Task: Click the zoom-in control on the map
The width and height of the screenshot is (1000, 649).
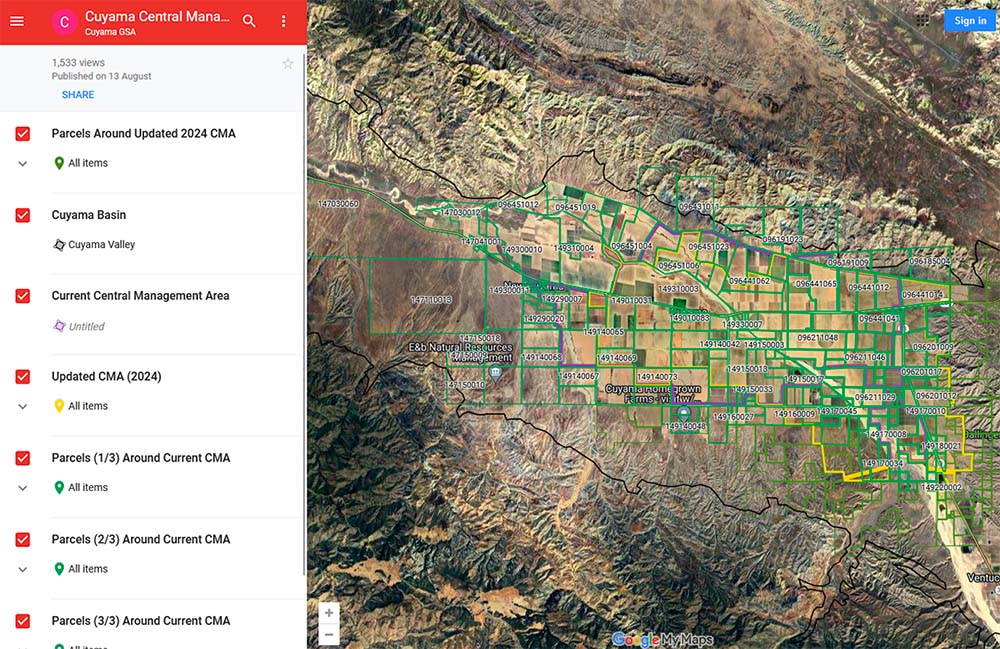Action: tap(329, 611)
